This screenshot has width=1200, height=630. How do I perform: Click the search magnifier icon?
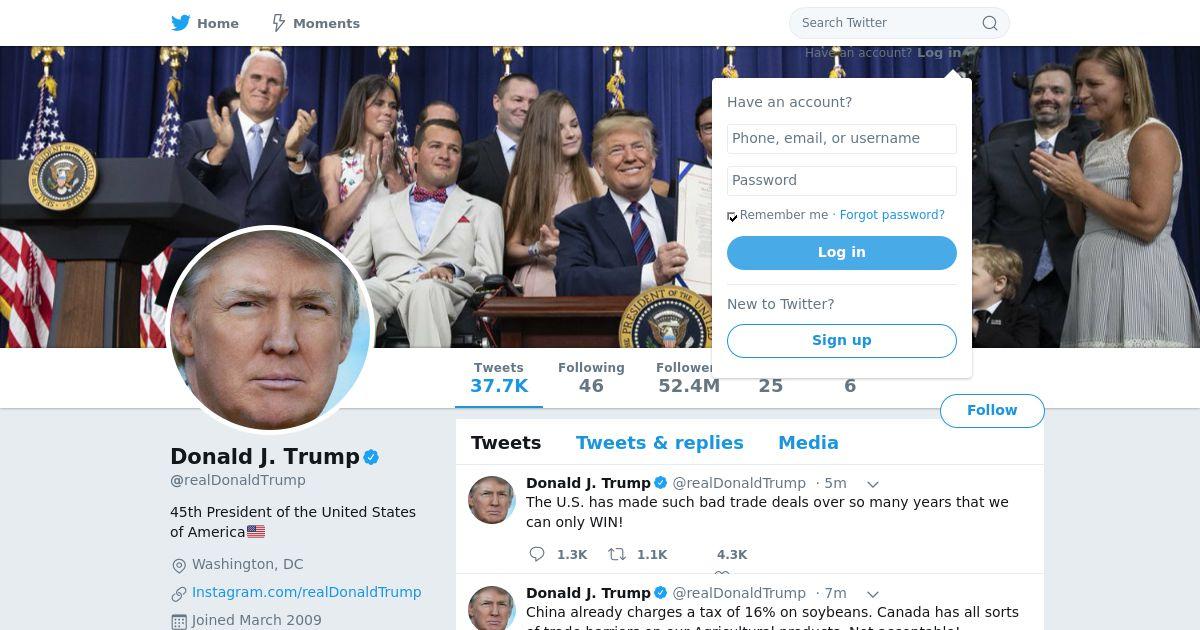[989, 23]
